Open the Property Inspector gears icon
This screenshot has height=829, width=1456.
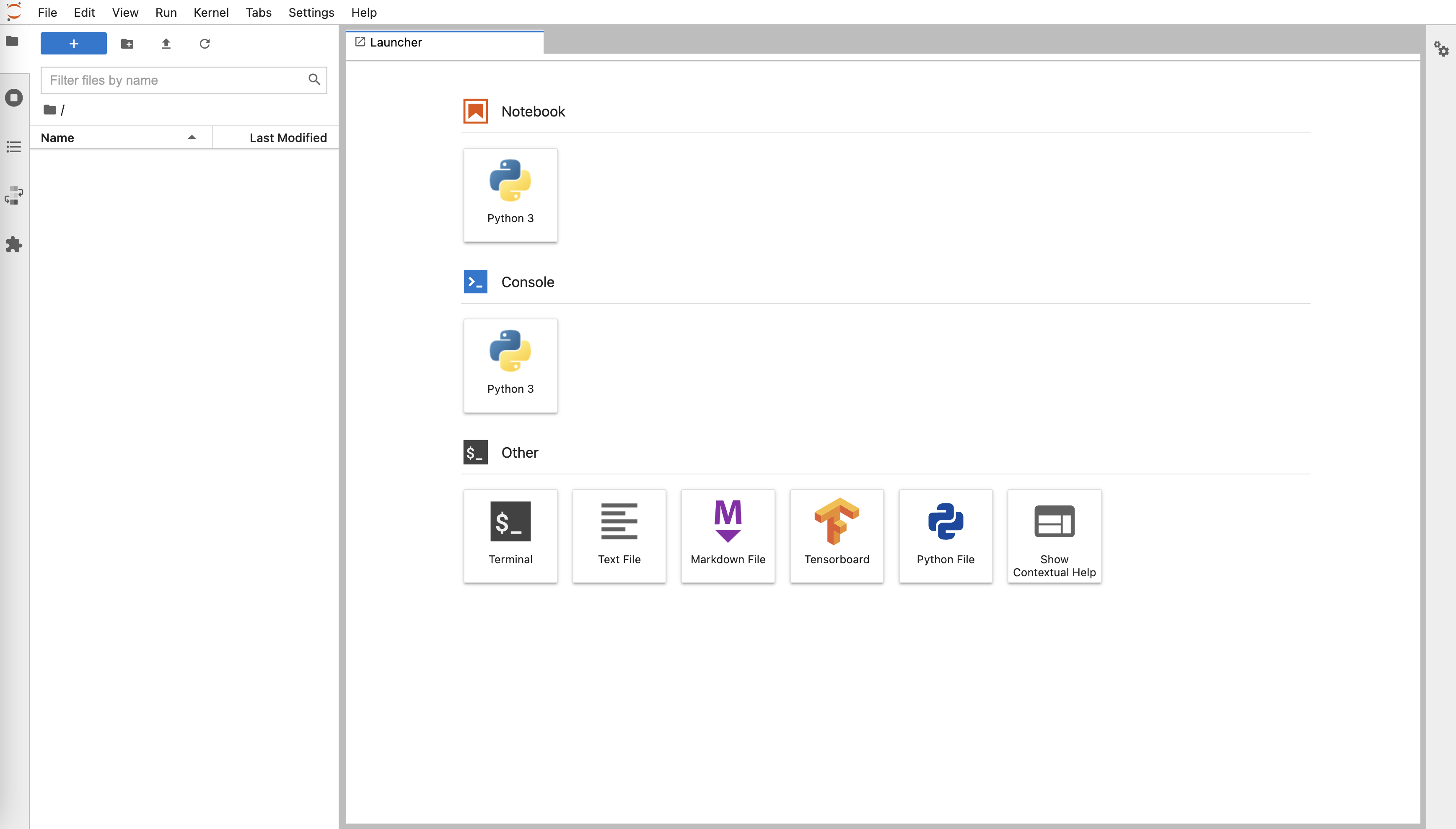tap(1440, 49)
